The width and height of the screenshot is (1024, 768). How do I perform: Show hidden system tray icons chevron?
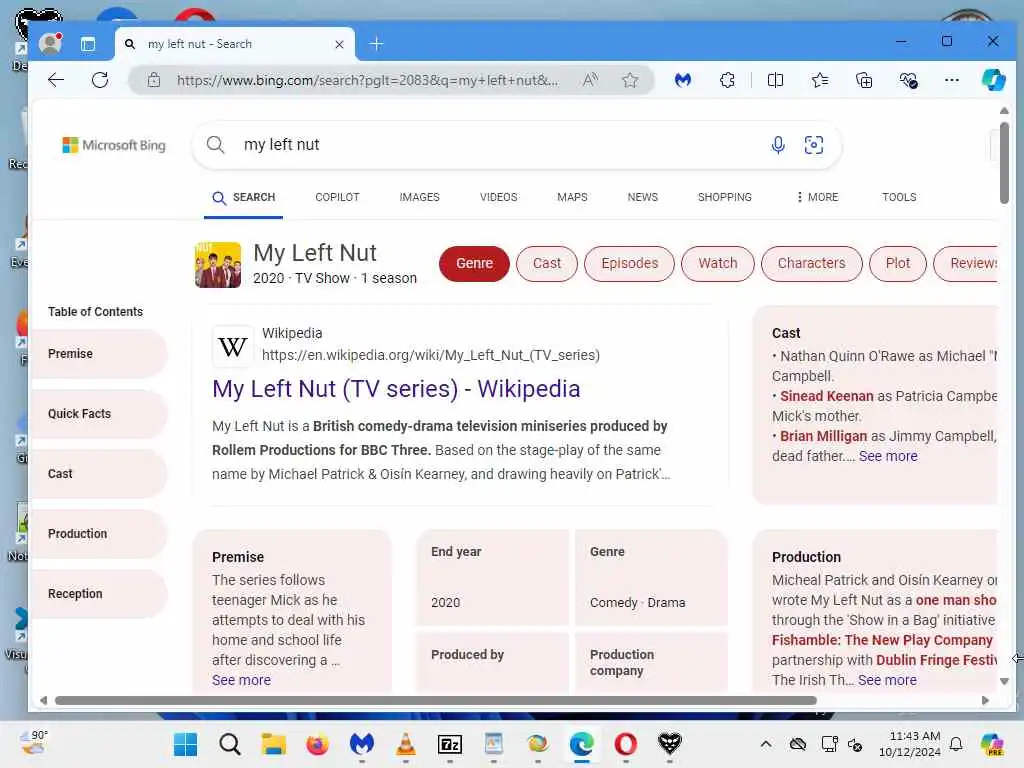(765, 744)
